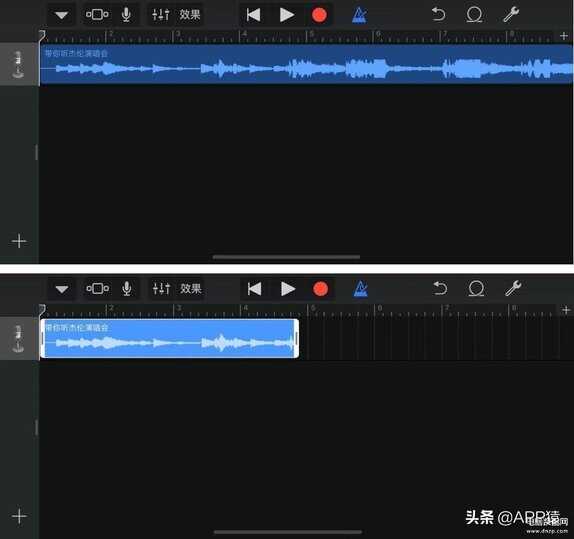Start playback in top transport
This screenshot has height=539, width=574.
pos(287,15)
